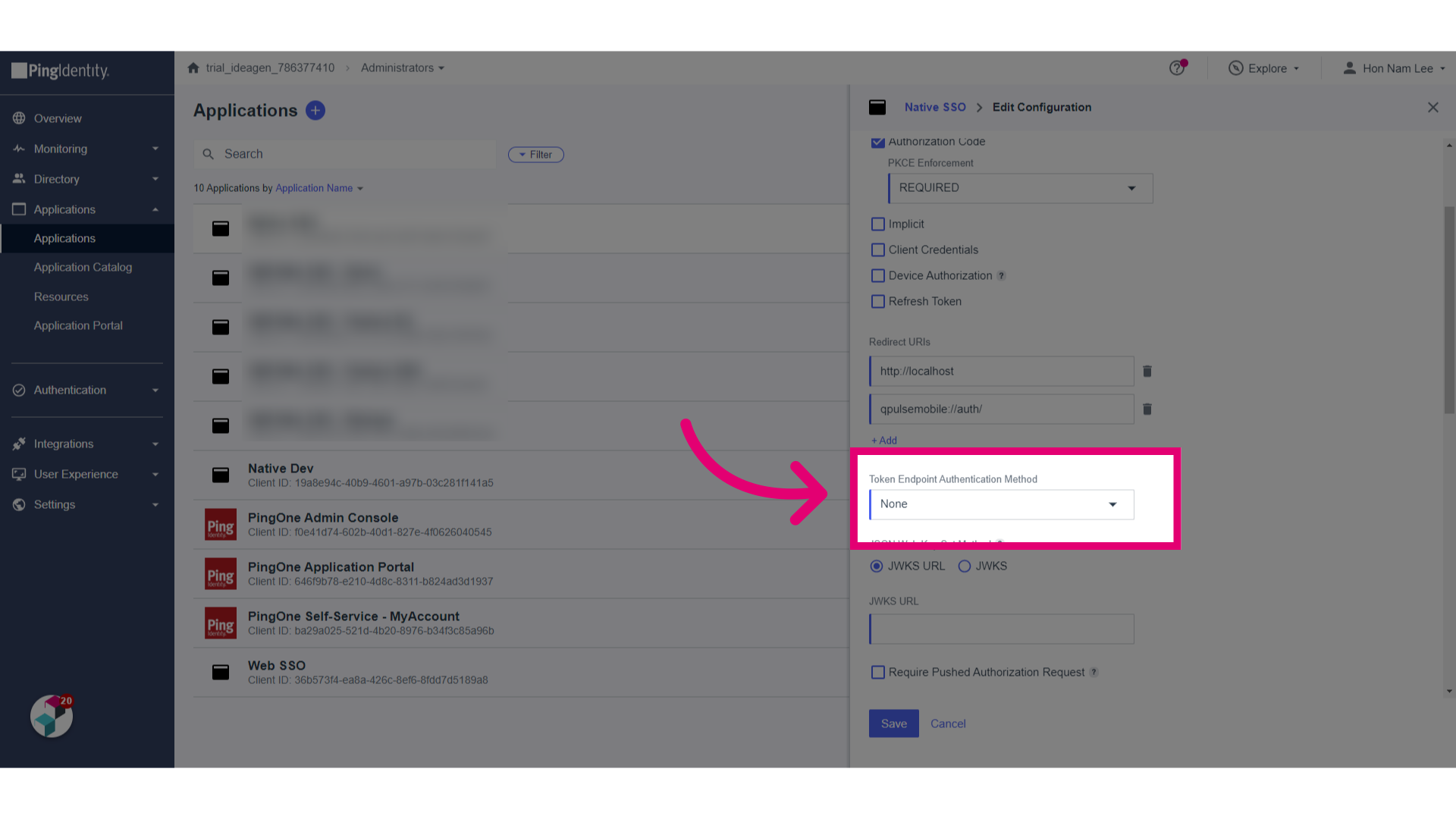
Task: Open the Application Name sort dropdown
Action: [x=319, y=188]
